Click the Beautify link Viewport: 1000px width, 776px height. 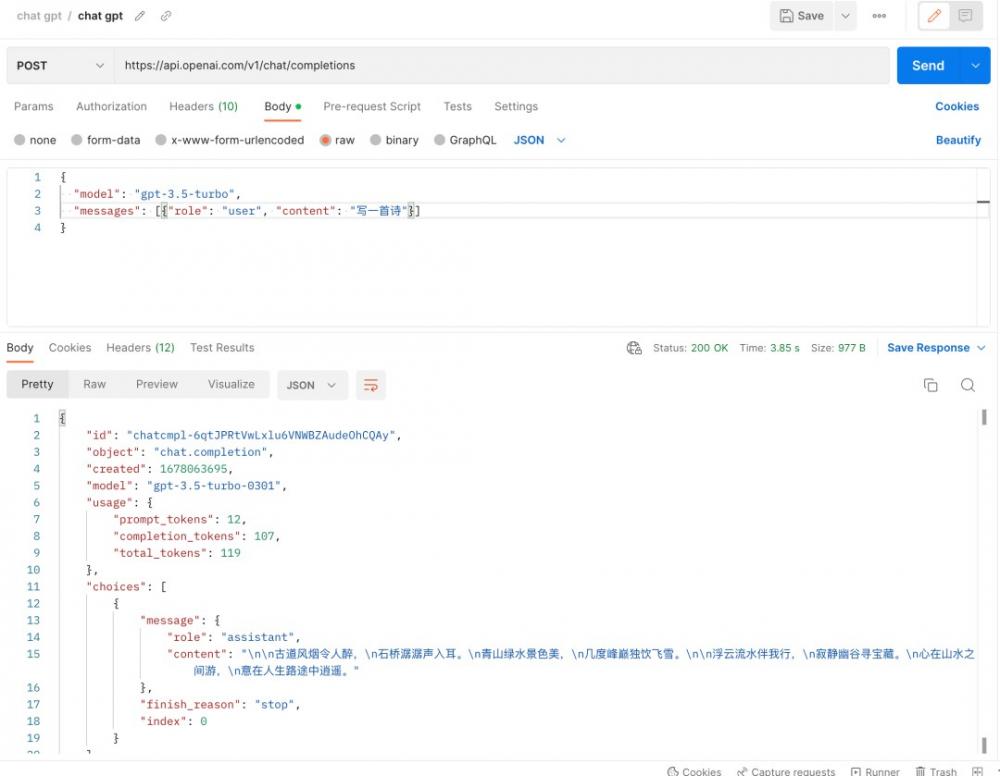point(957,140)
